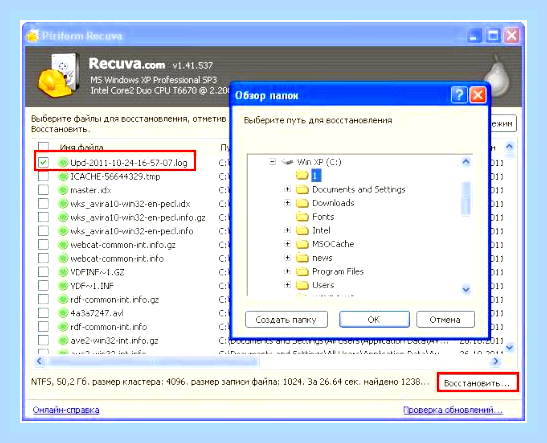Expand the Intel folder node
Viewport: 547px width, 443px height.
(x=287, y=231)
